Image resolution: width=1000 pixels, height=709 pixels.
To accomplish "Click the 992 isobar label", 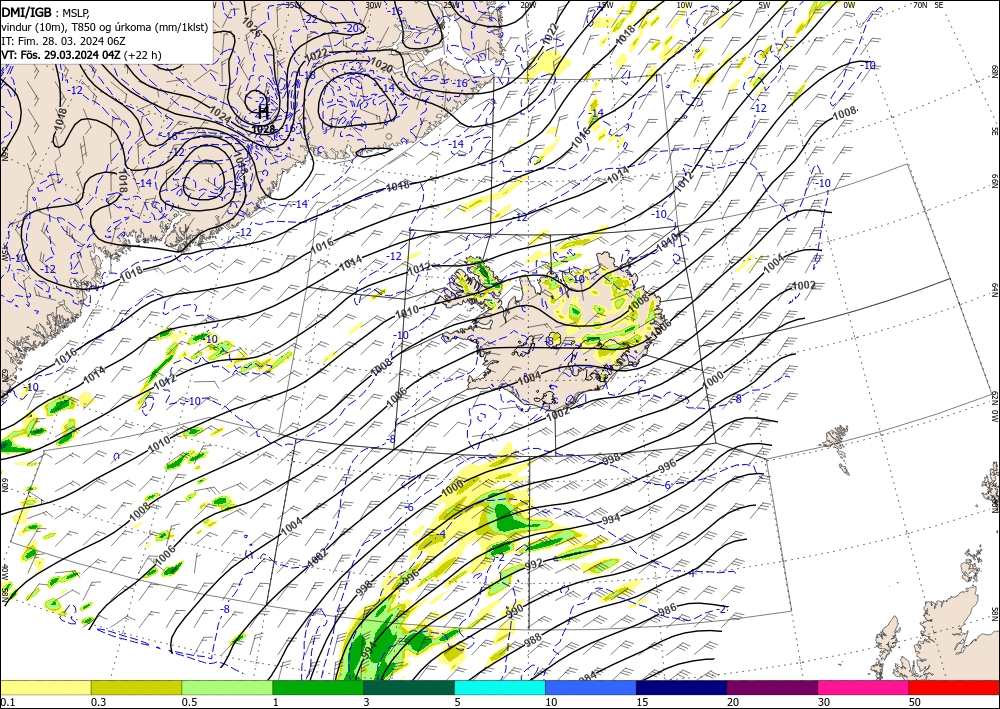I will click(x=533, y=564).
